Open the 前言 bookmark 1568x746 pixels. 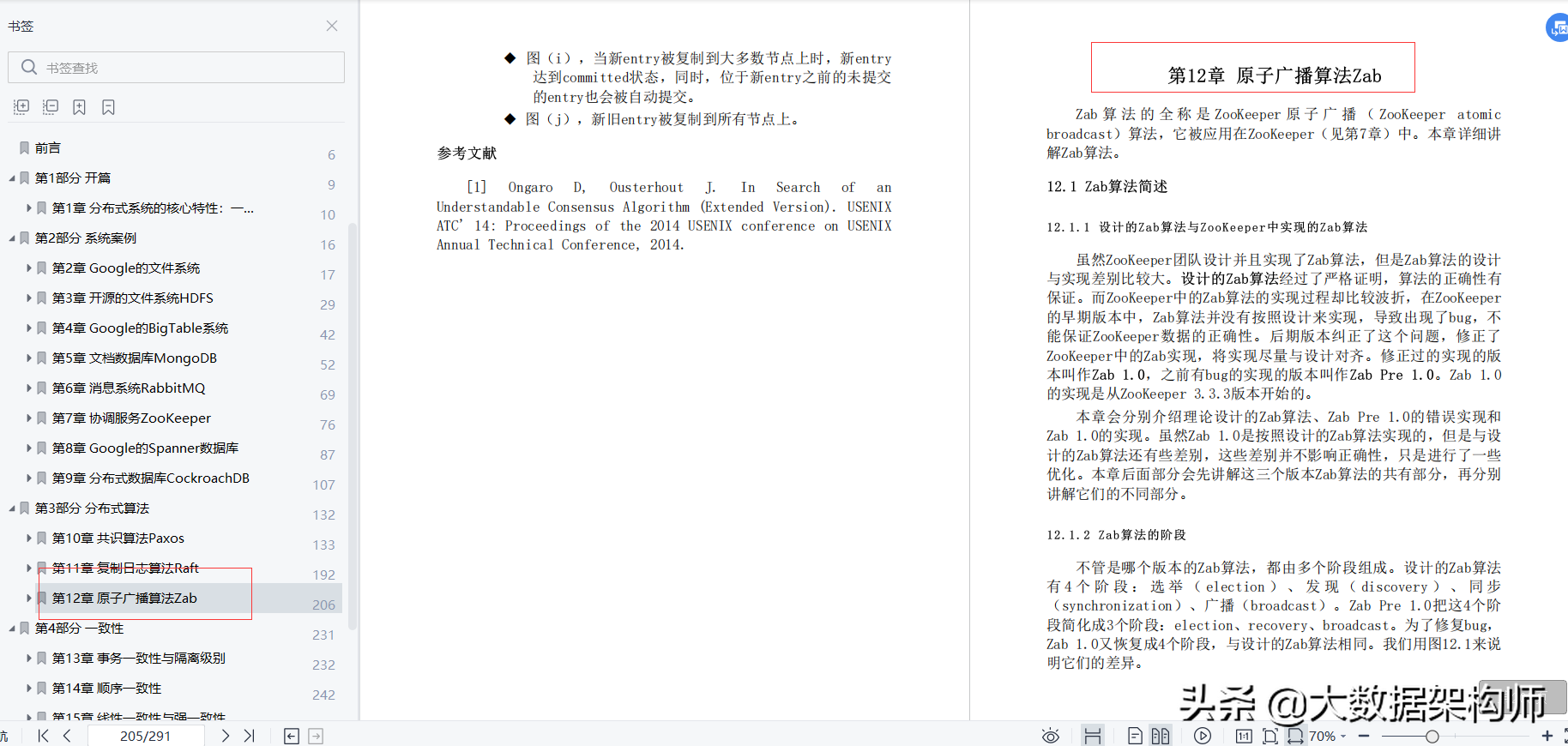[48, 148]
